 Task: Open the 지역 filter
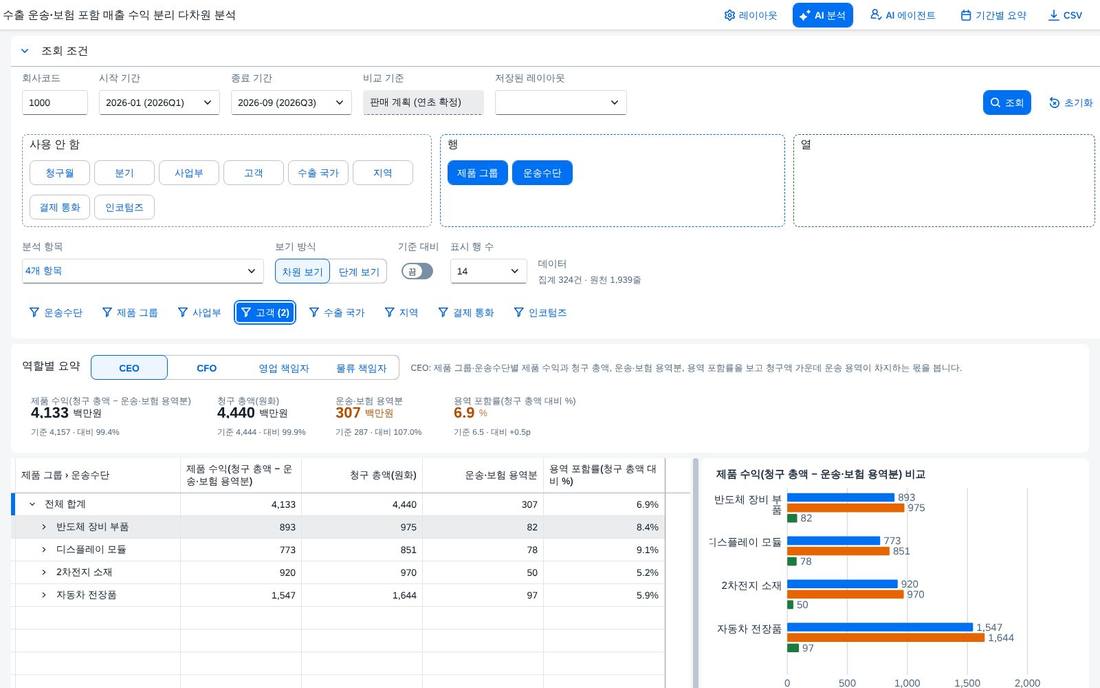401,312
